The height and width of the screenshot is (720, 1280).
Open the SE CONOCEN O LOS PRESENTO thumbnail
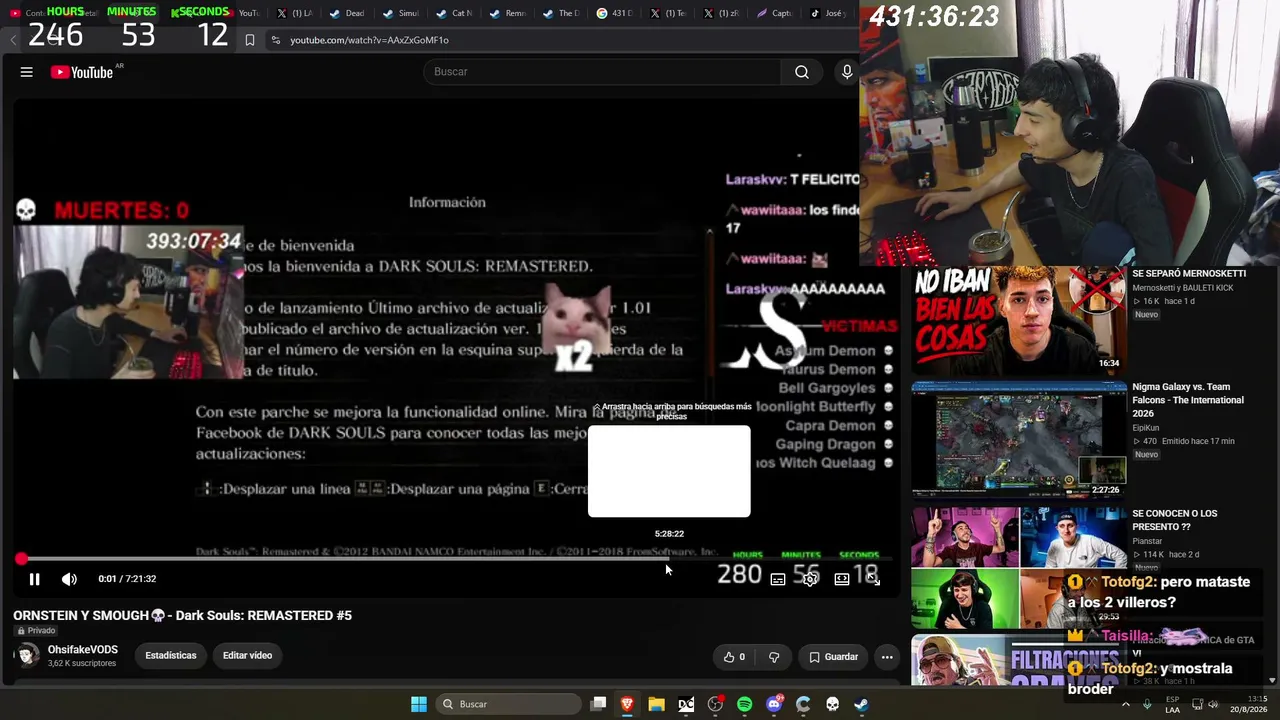[1018, 568]
